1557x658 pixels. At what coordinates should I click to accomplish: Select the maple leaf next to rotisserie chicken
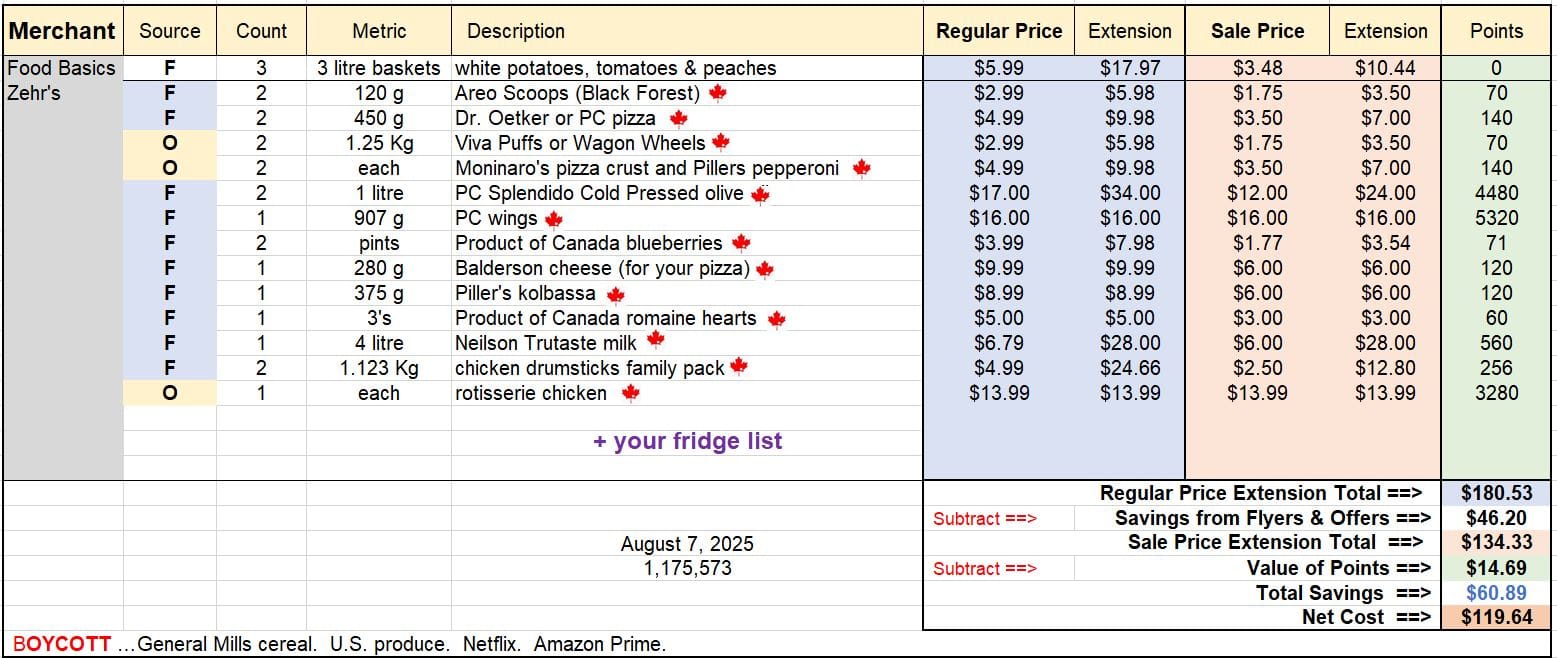(x=630, y=393)
